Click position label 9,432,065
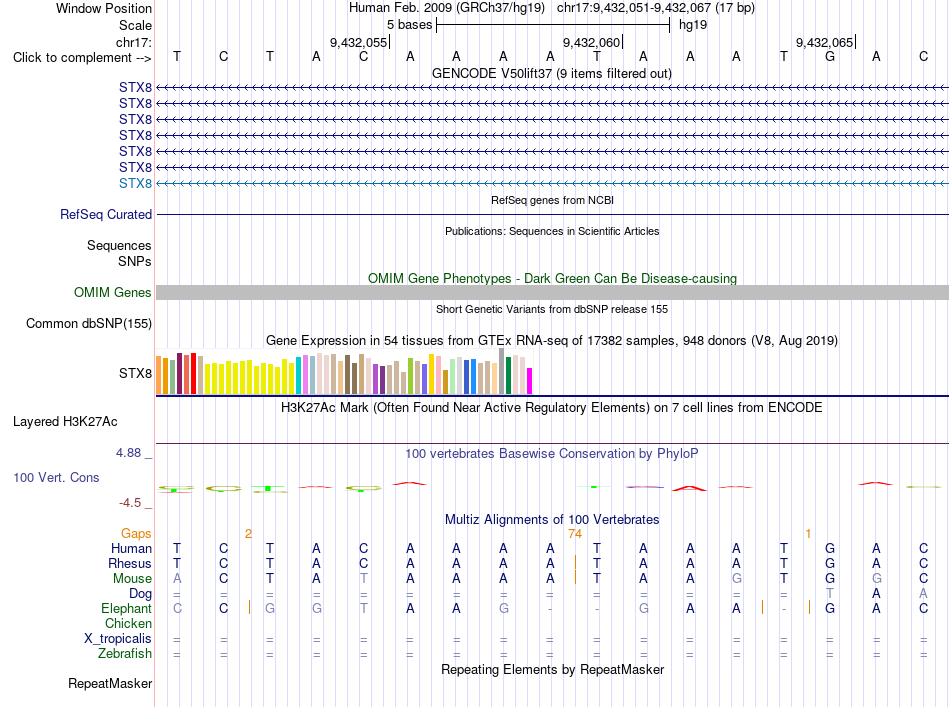Screen dimensions: 950x707 (825, 42)
